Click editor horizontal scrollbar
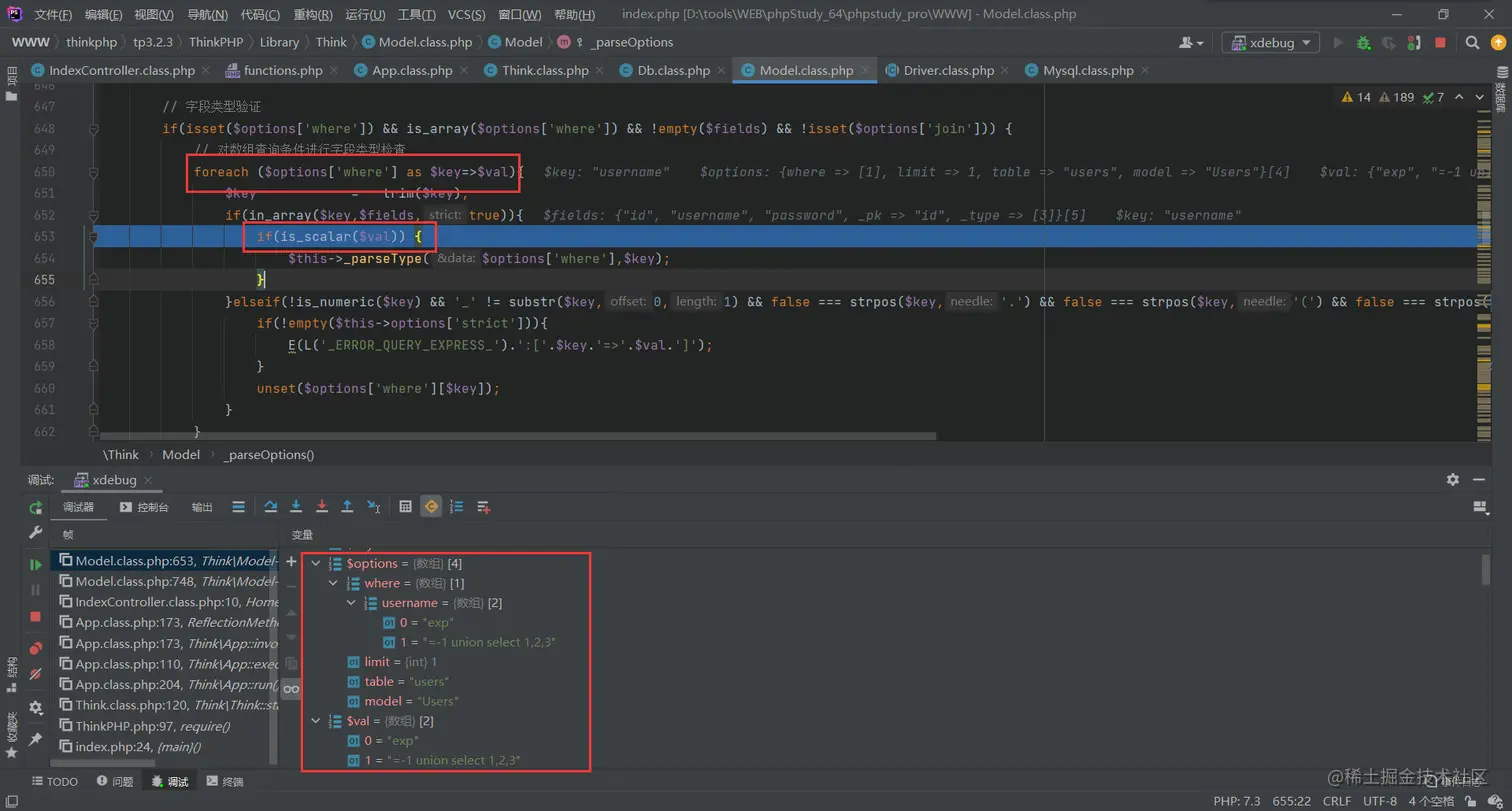The width and height of the screenshot is (1512, 811). 520,436
